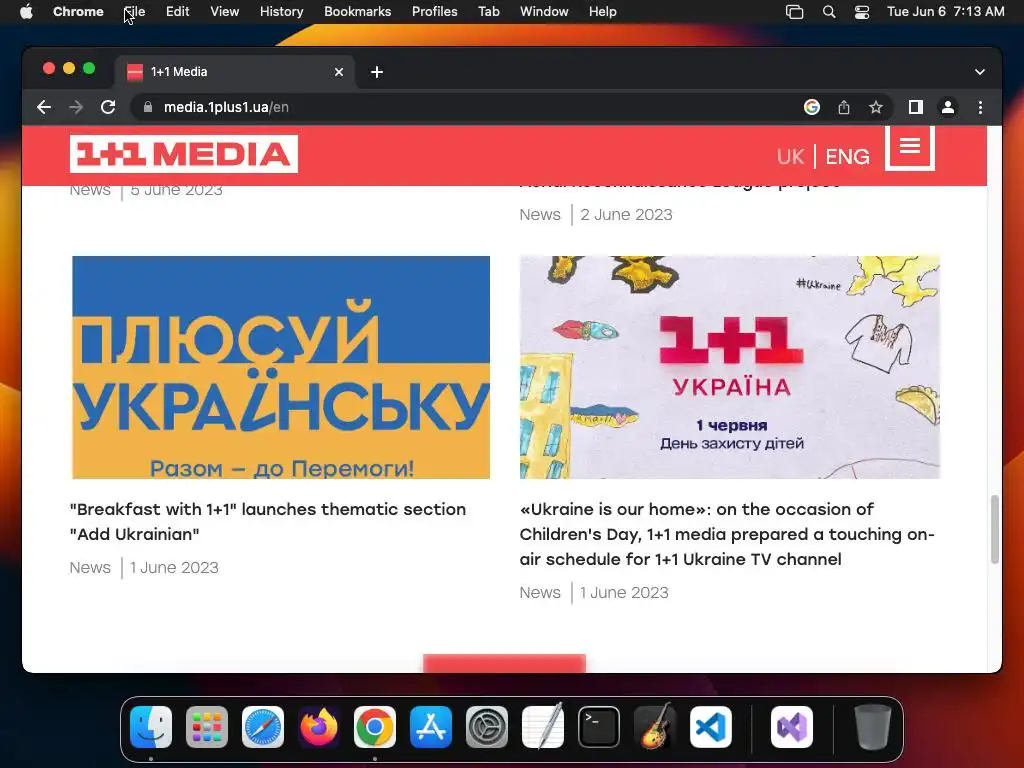Open the History menu
The height and width of the screenshot is (768, 1024).
[x=281, y=12]
